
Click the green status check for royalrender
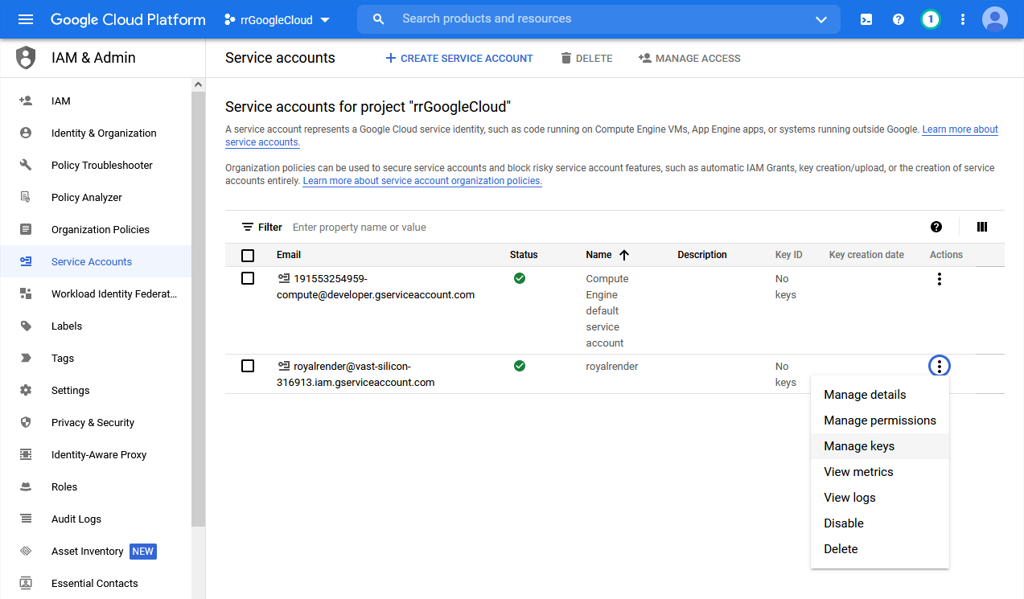point(519,366)
